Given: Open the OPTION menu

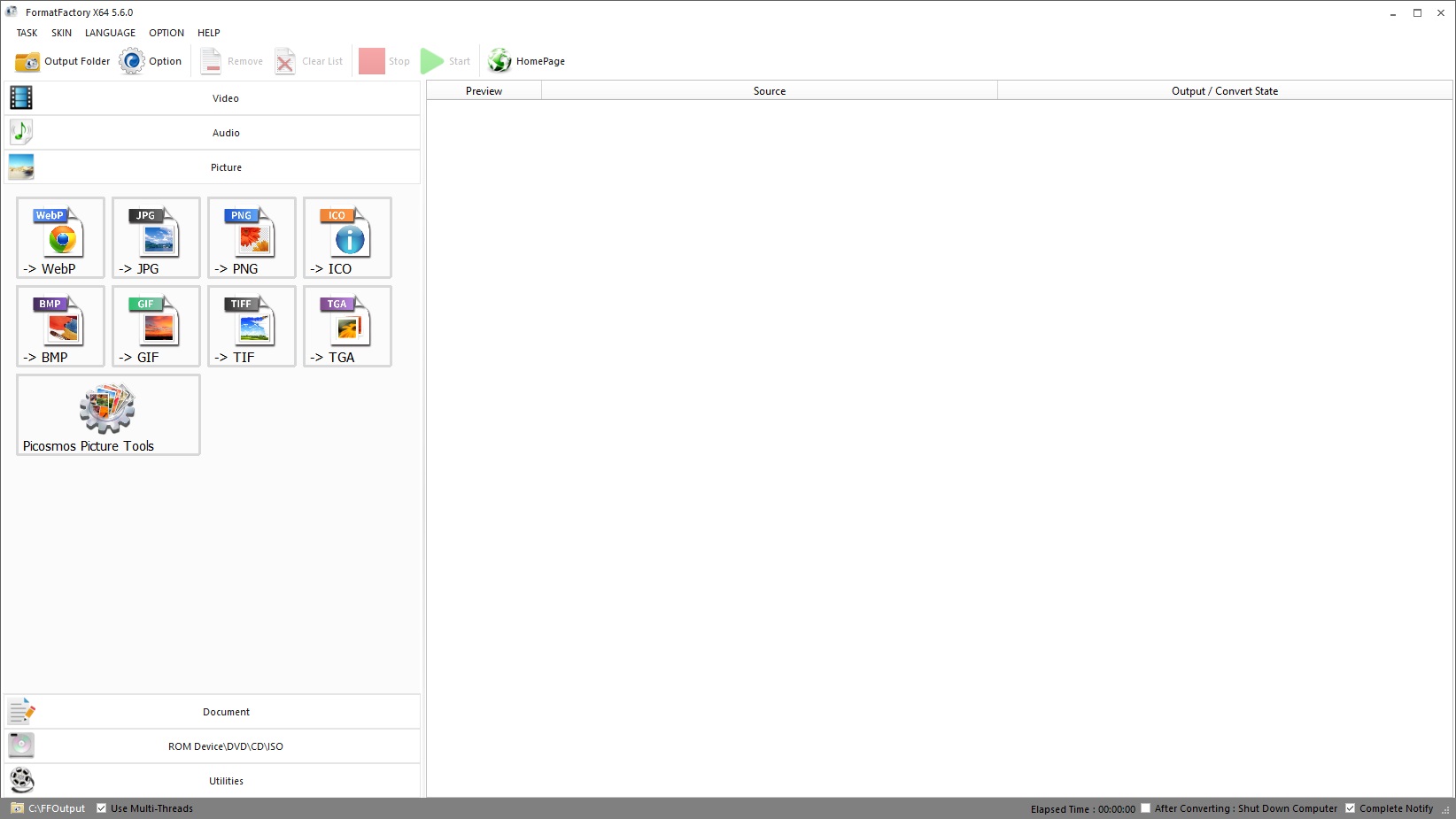Looking at the screenshot, I should click(x=167, y=33).
